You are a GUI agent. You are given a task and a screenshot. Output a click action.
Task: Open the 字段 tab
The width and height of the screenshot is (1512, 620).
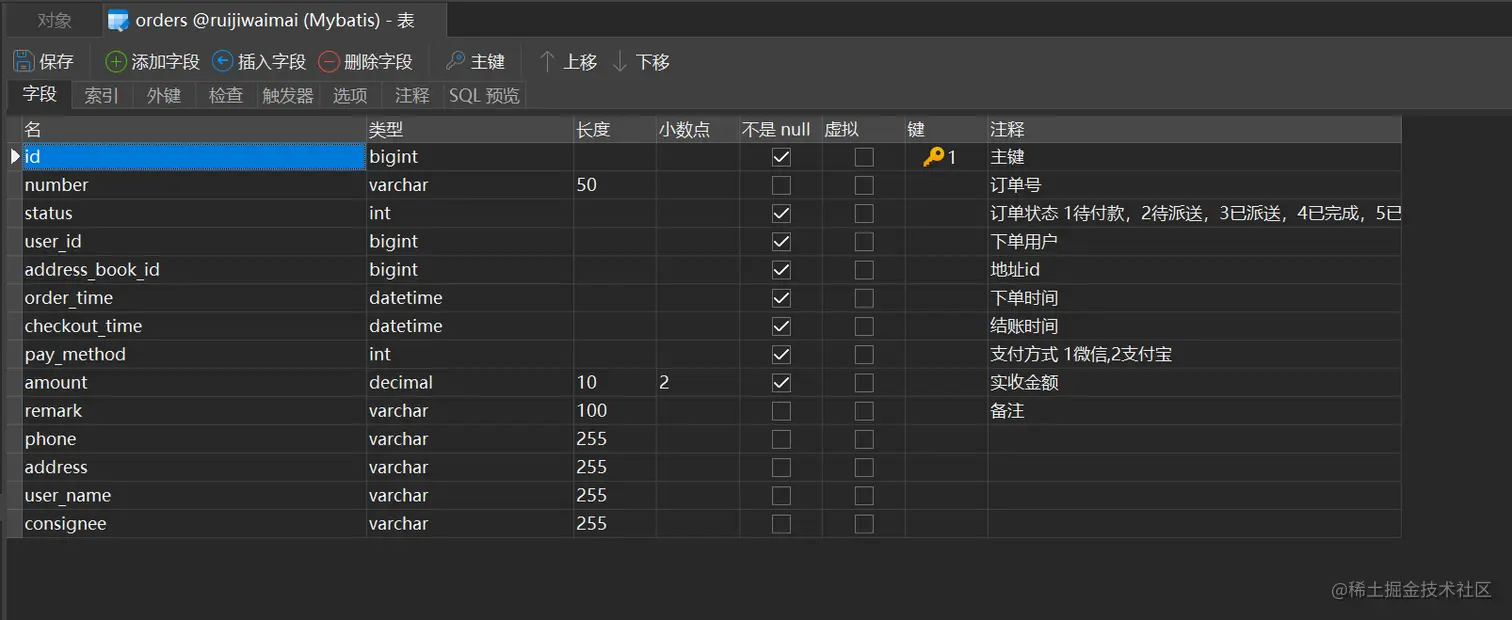tap(40, 94)
